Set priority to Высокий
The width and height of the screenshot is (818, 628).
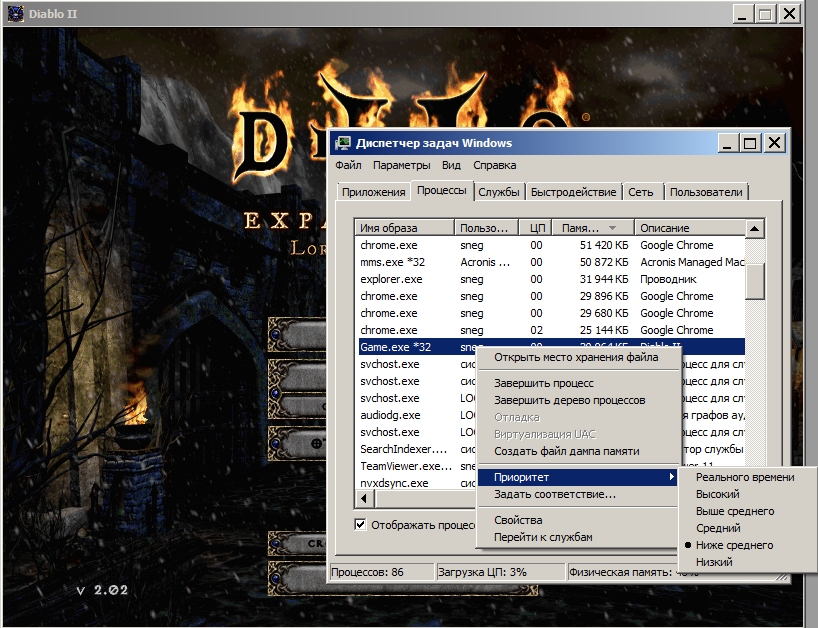click(717, 494)
